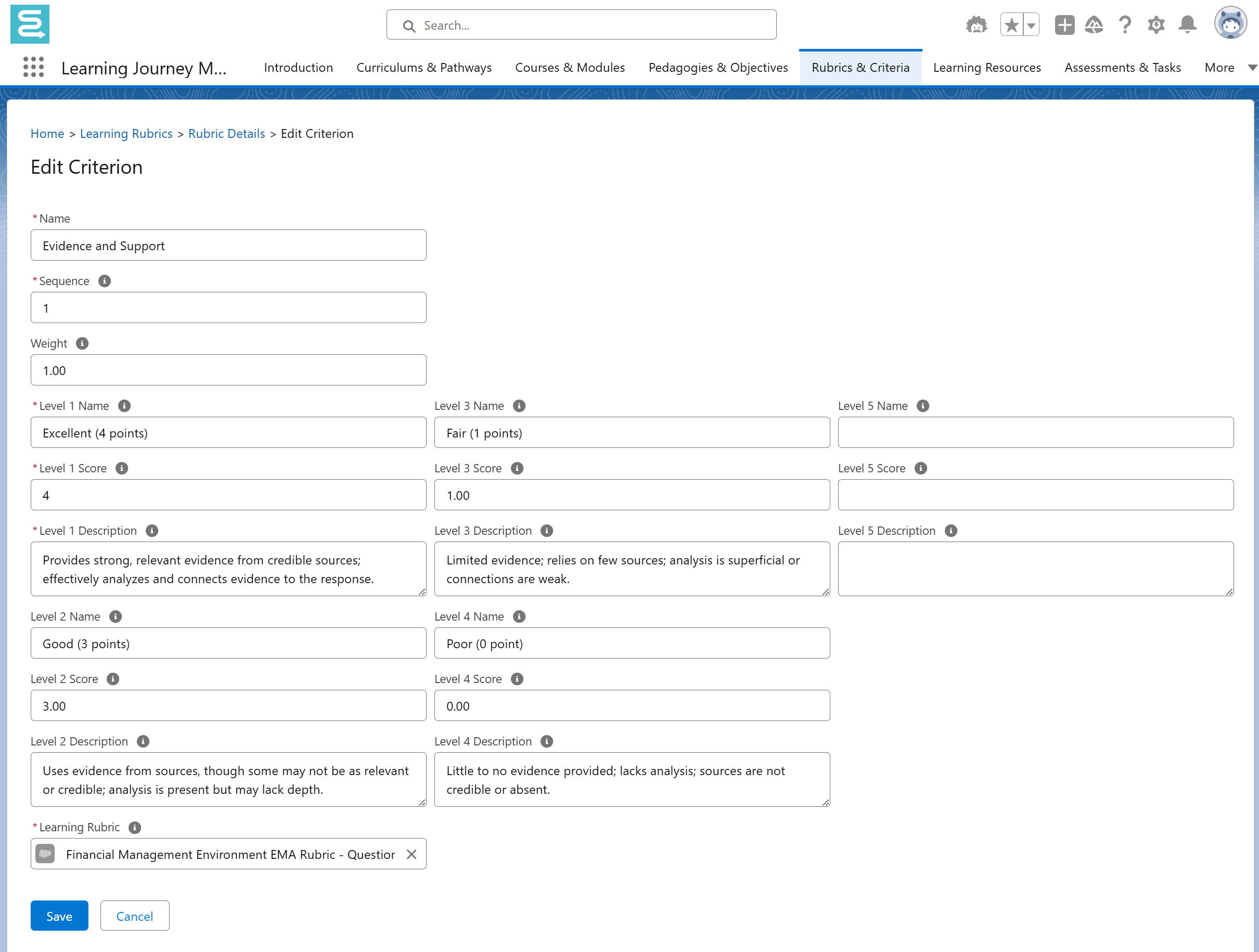Image resolution: width=1259 pixels, height=952 pixels.
Task: Open the user profile avatar
Action: click(1229, 24)
